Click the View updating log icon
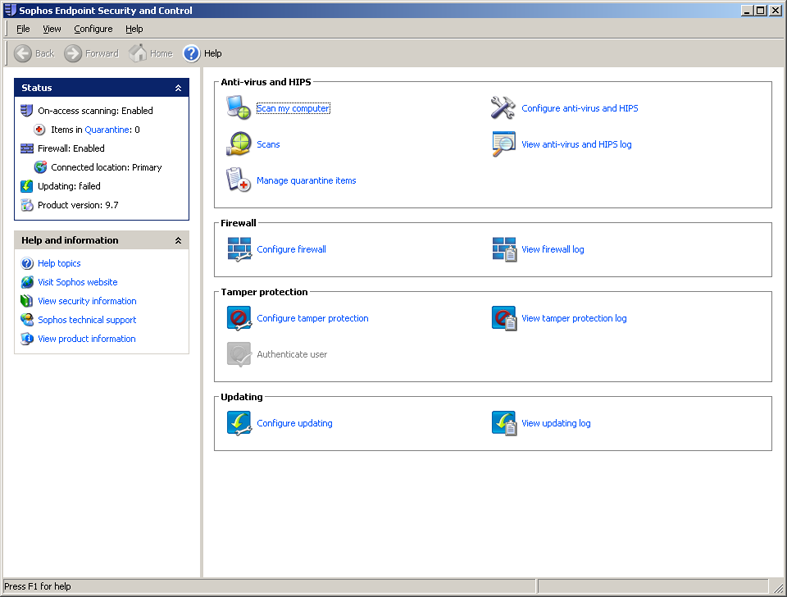 coord(503,423)
